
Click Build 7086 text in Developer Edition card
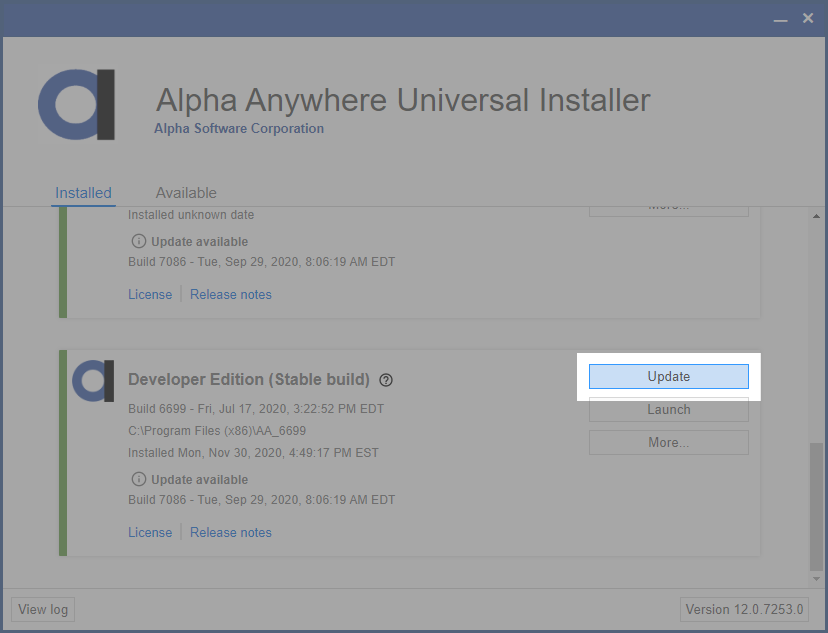[261, 499]
